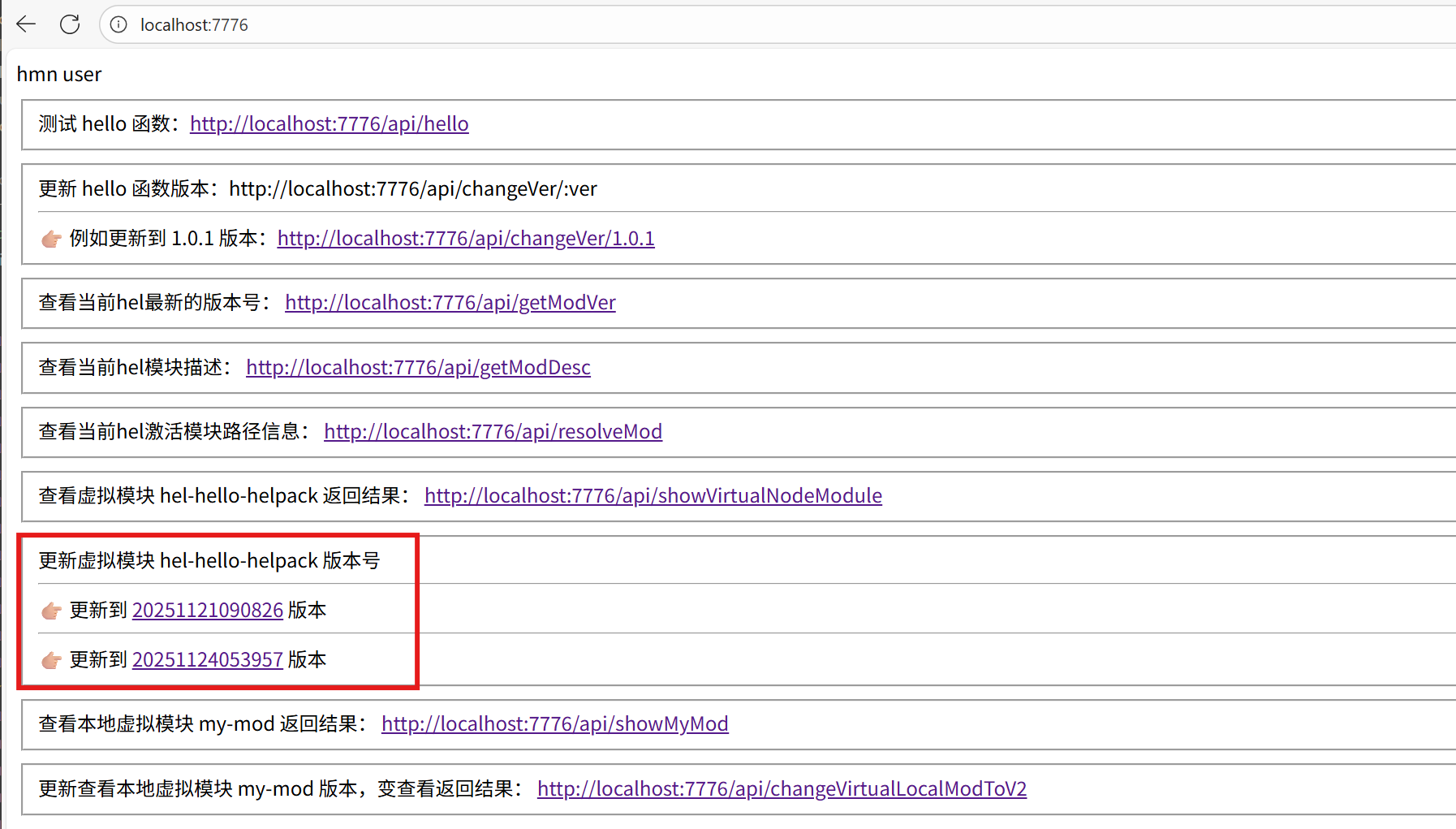Click the hel-hello-helpack 版本号 section title

[209, 560]
